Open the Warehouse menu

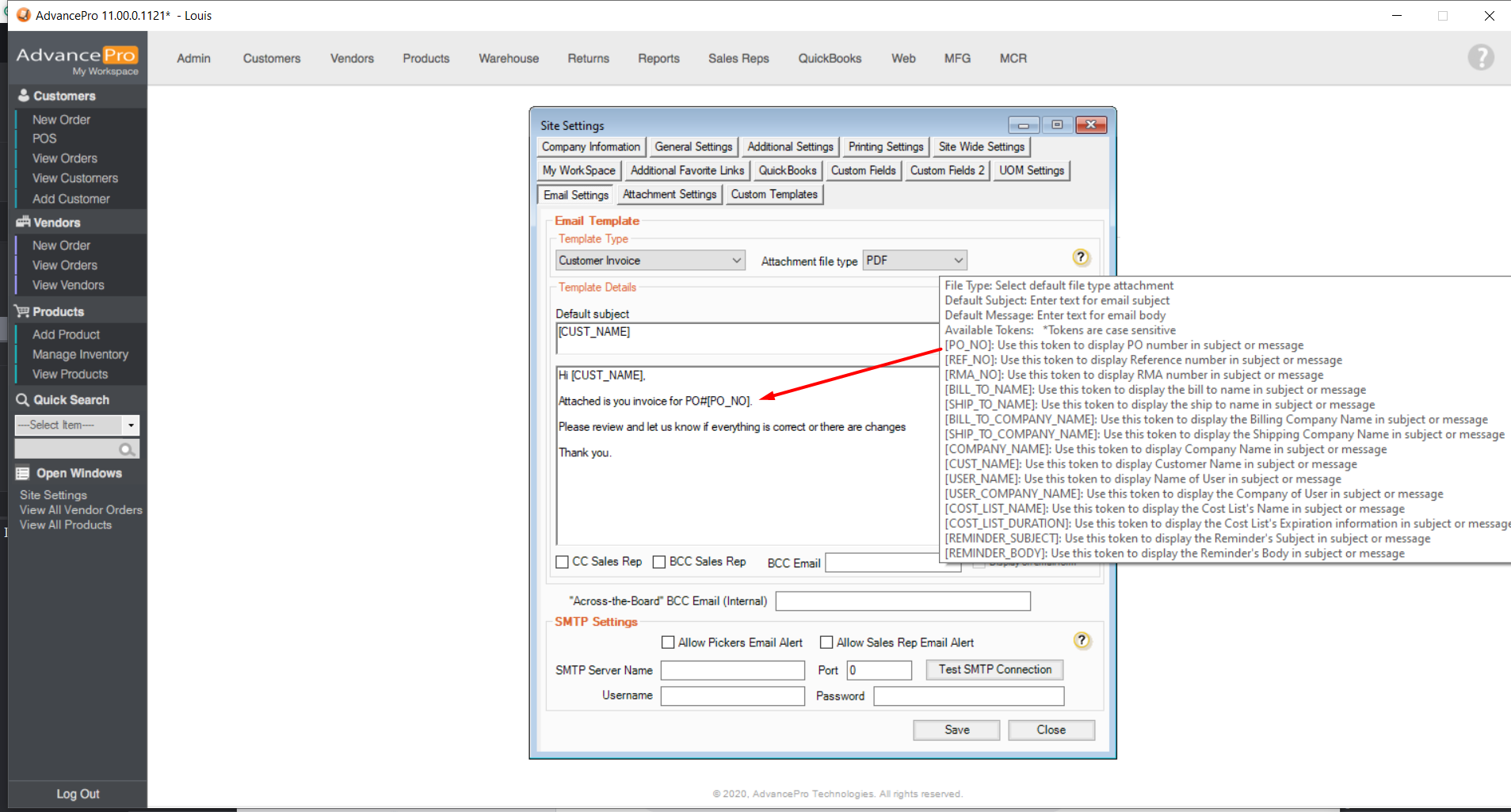coord(509,59)
